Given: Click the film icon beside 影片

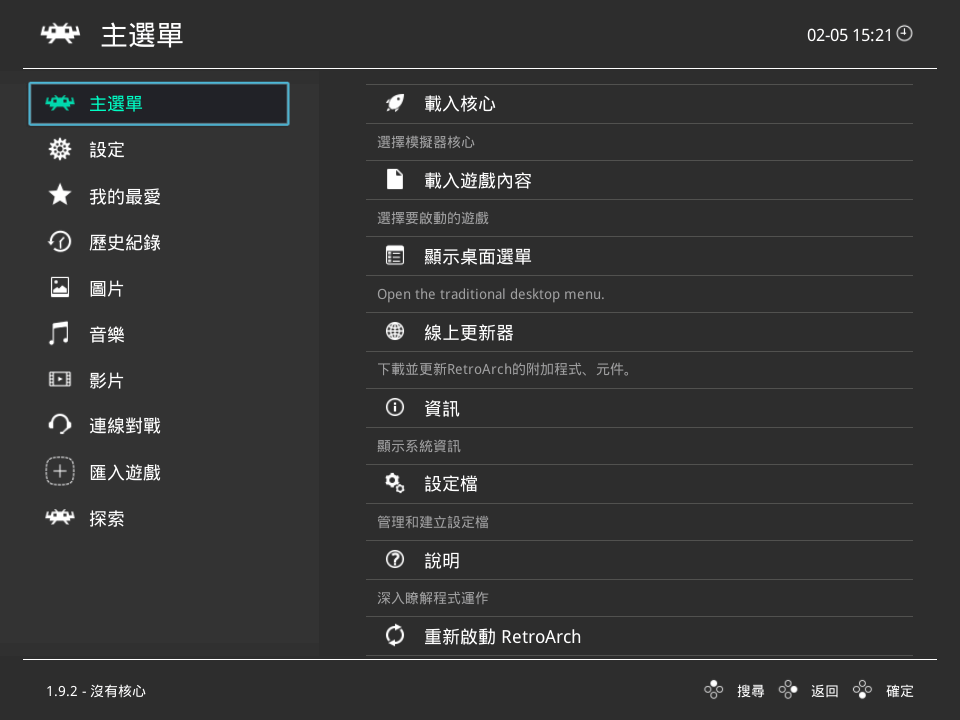Looking at the screenshot, I should click(60, 380).
